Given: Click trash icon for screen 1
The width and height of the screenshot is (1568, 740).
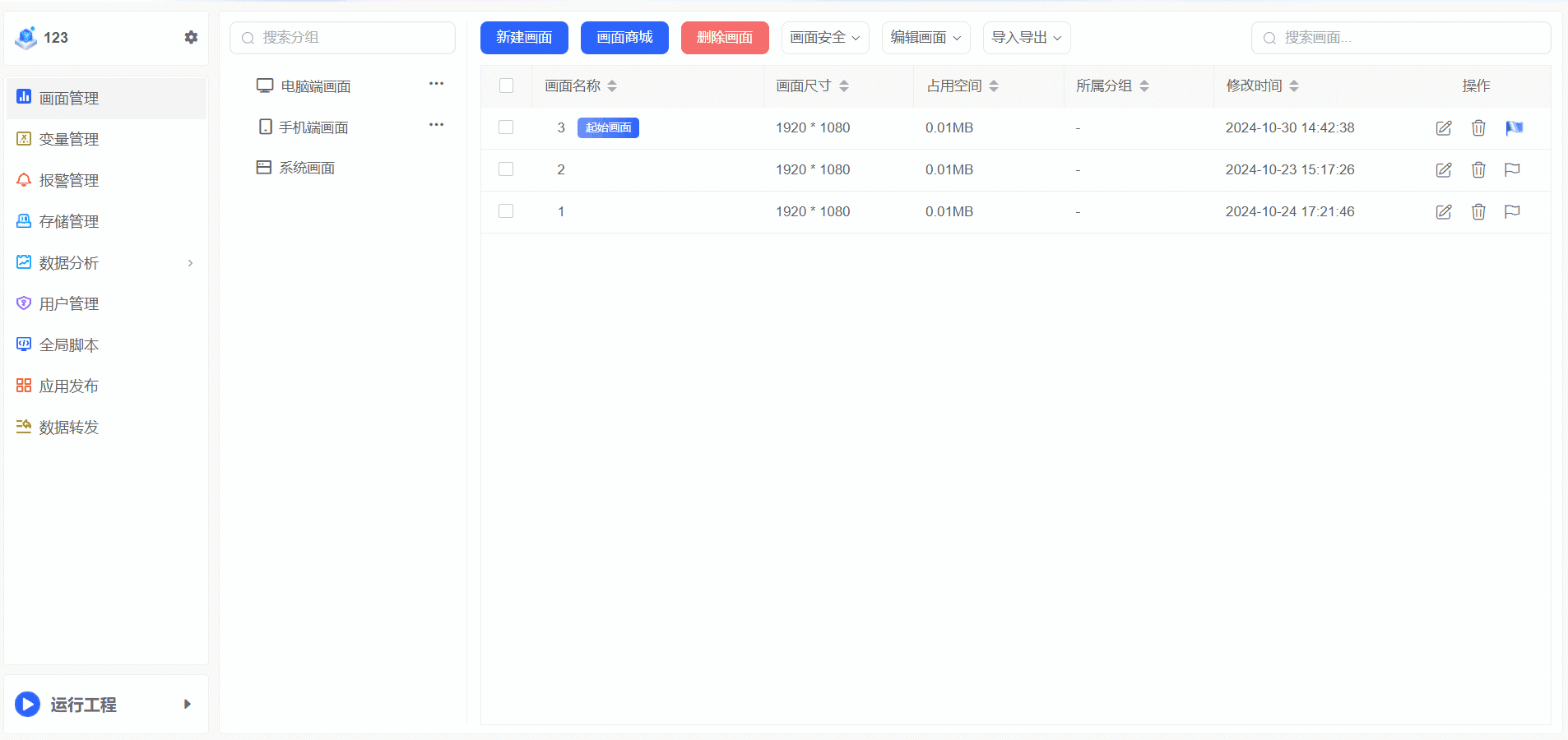Looking at the screenshot, I should pyautogui.click(x=1478, y=212).
